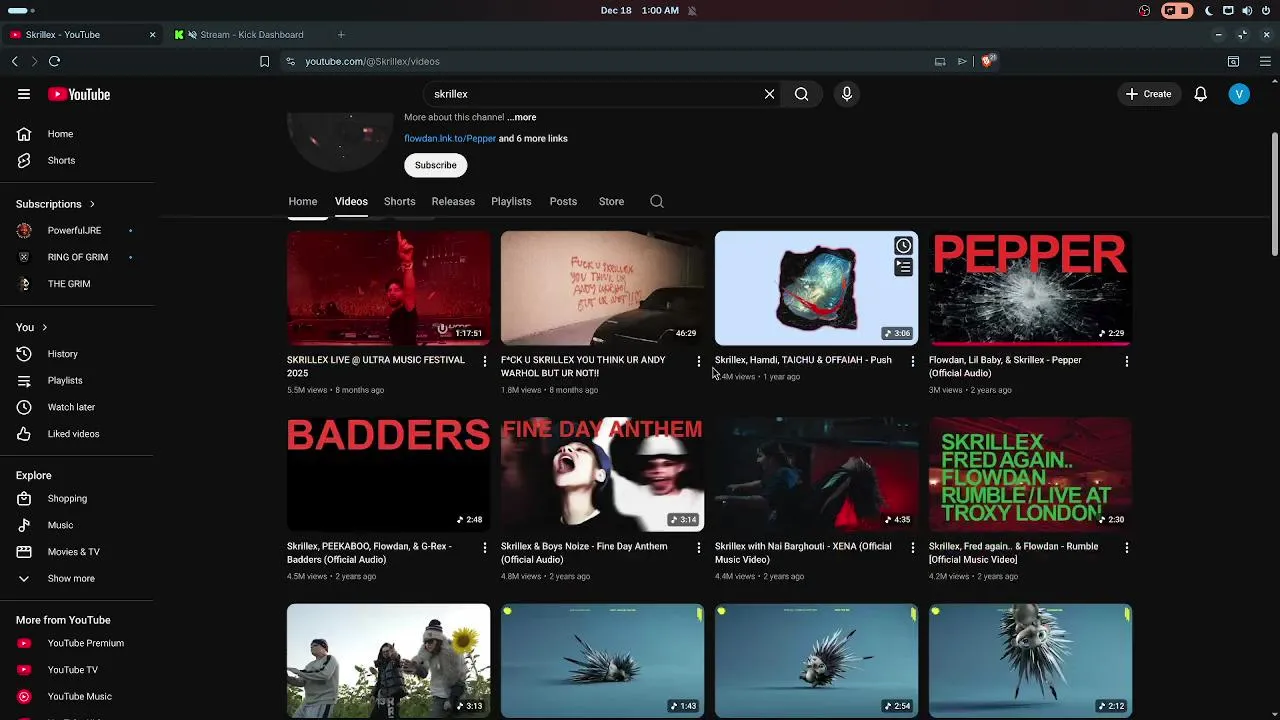Play SKRILLEX LIVE @ ULTRA thumbnail
The image size is (1280, 720).
click(389, 288)
